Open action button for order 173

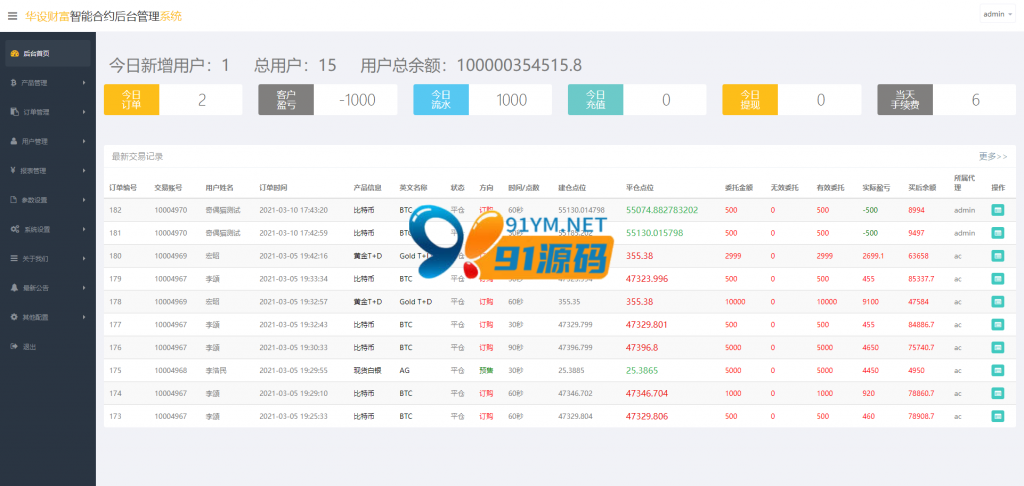(x=997, y=416)
